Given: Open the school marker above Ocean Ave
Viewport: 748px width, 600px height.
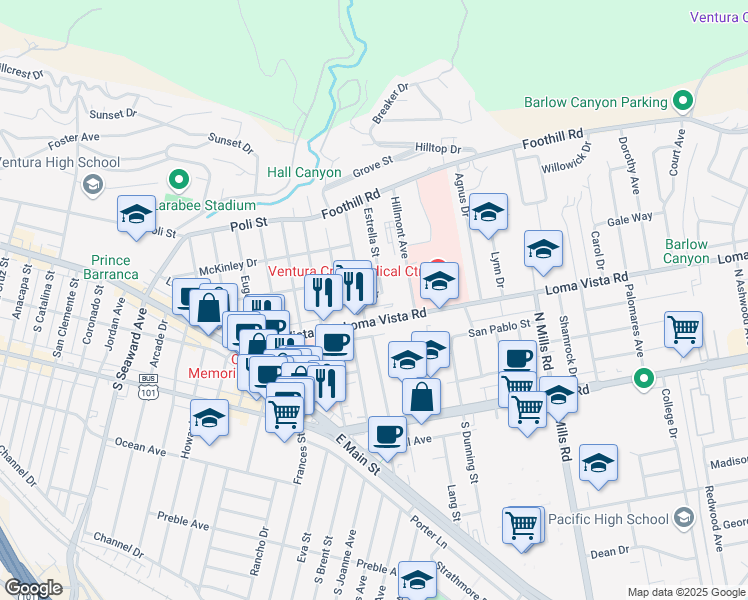Looking at the screenshot, I should pos(209,422).
